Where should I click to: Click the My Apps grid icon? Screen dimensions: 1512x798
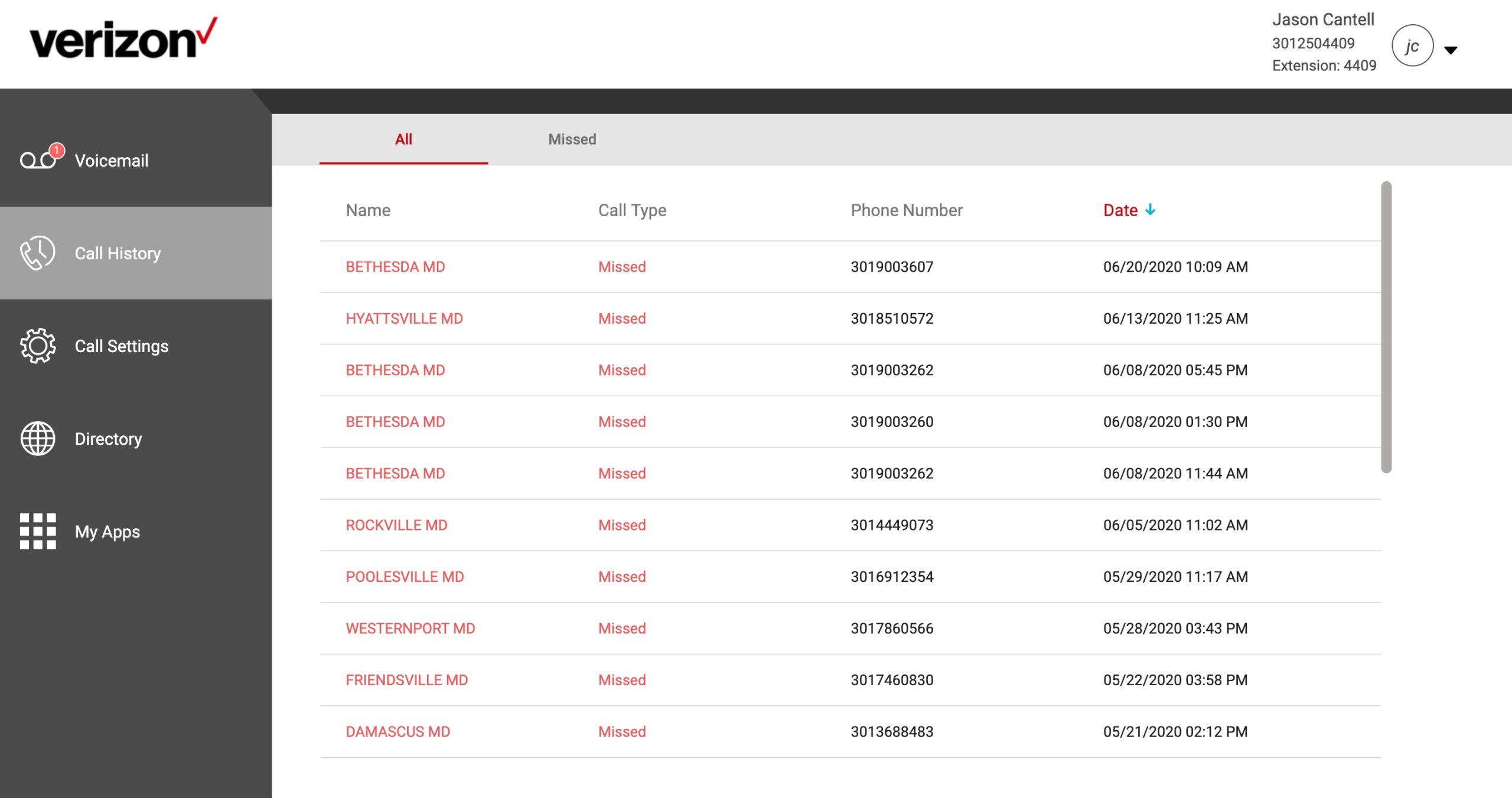click(35, 531)
